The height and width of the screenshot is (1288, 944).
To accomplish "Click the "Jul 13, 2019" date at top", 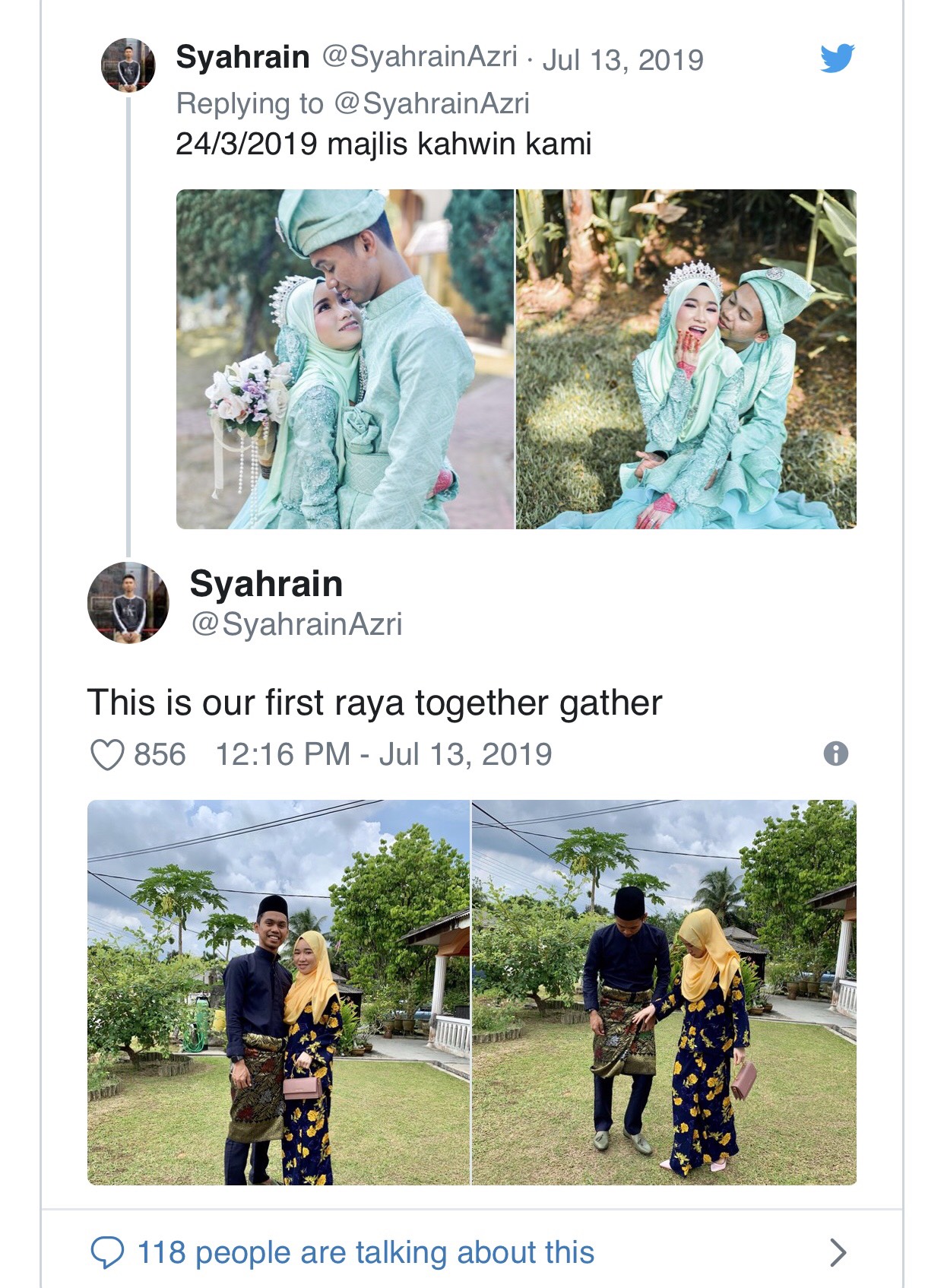I will 623,59.
